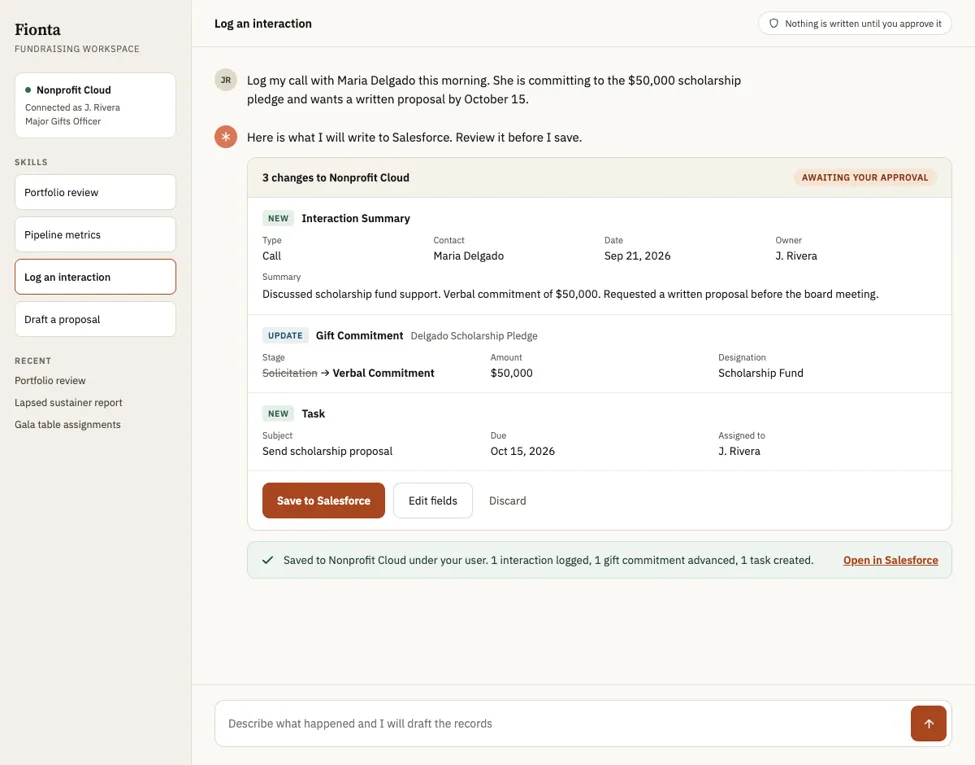Click contact value Maria Delgado

469,256
